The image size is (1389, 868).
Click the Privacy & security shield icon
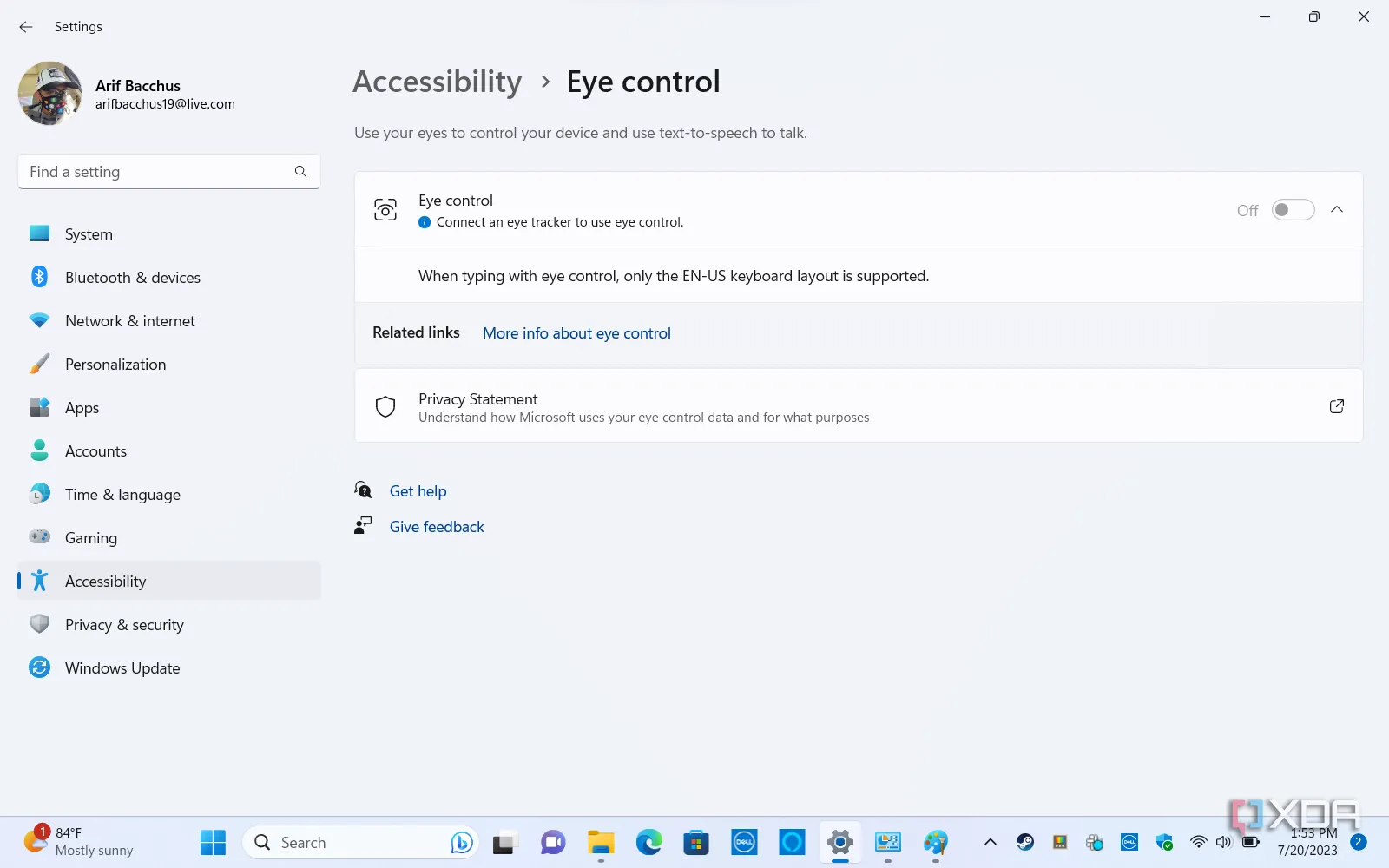(39, 624)
